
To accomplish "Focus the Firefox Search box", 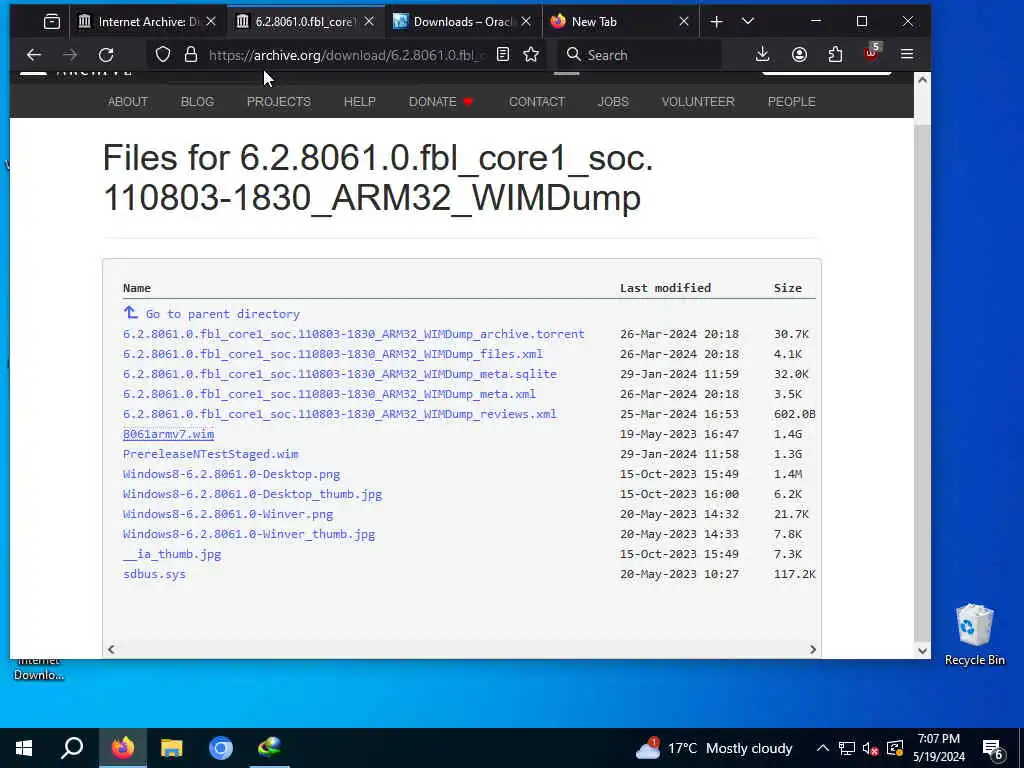I will tap(640, 55).
